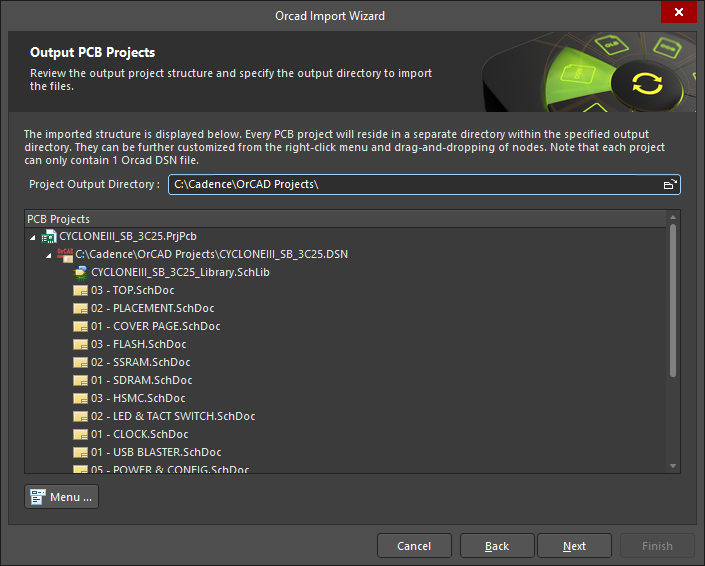Viewport: 705px width, 566px height.
Task: Select 01 - SDRAM.SchDoc in tree
Action: (x=142, y=380)
